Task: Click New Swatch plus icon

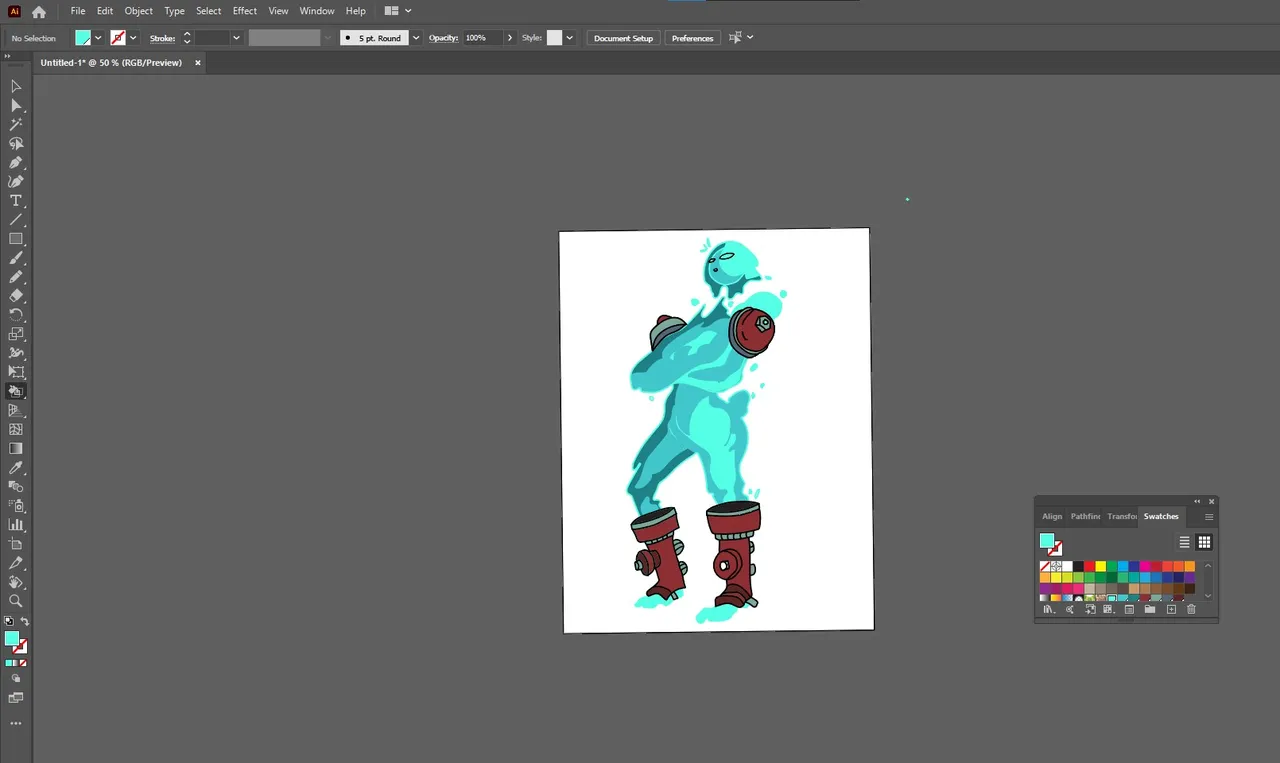Action: click(x=1171, y=609)
